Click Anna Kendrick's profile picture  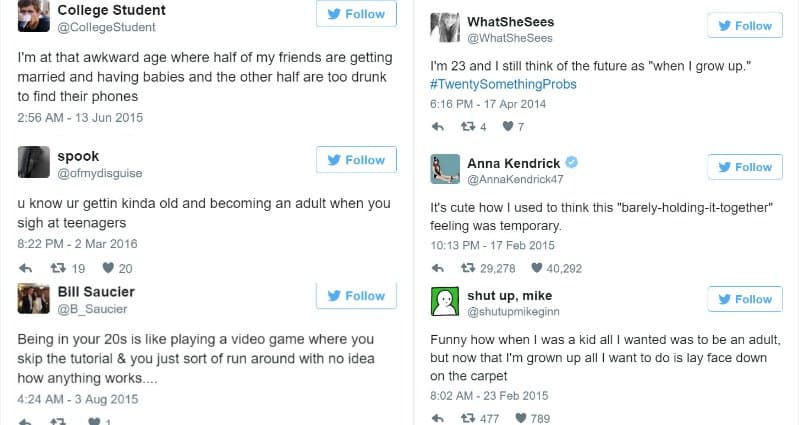[x=444, y=169]
